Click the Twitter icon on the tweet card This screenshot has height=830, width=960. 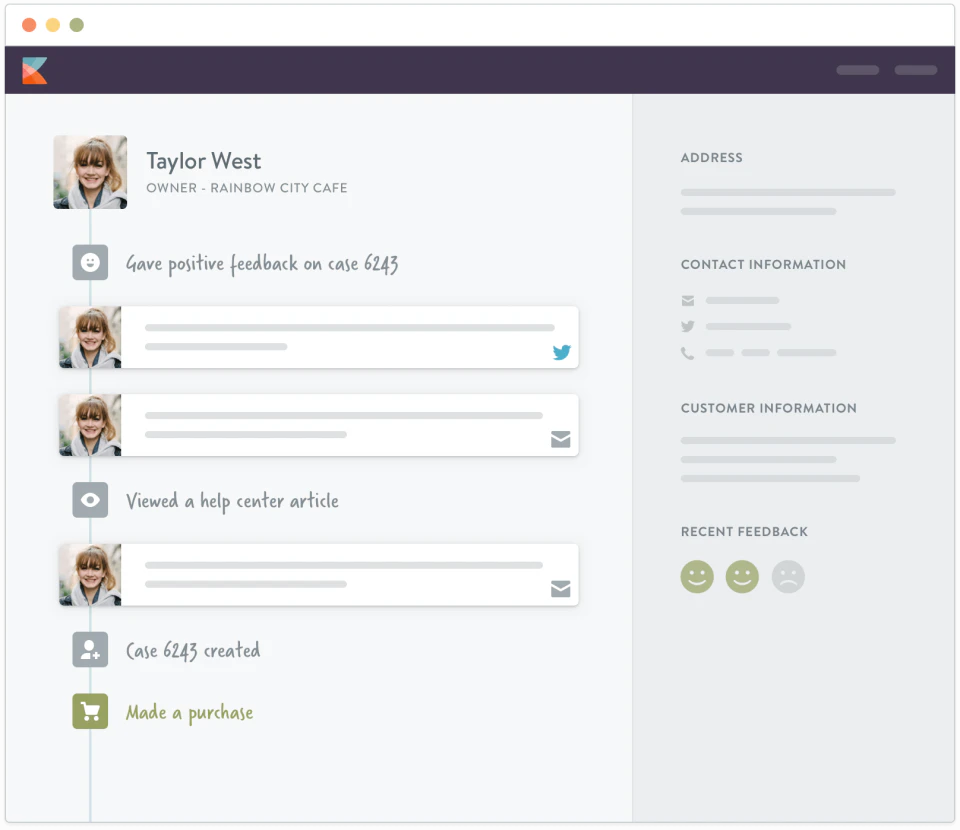point(561,352)
